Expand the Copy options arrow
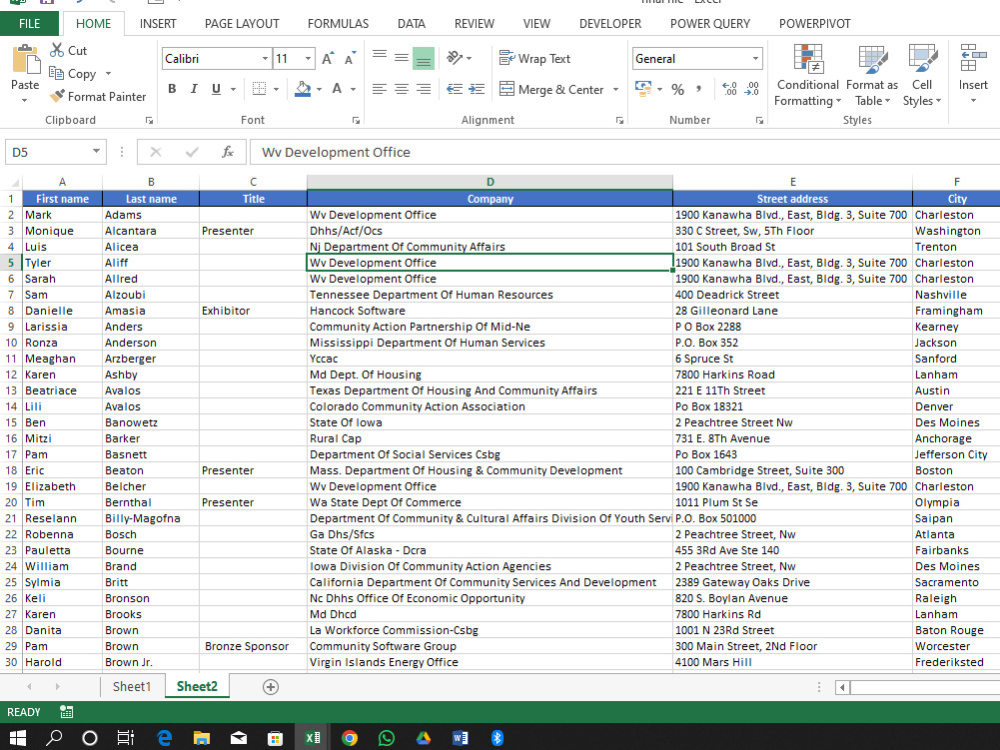The width and height of the screenshot is (1000, 750). 108,73
